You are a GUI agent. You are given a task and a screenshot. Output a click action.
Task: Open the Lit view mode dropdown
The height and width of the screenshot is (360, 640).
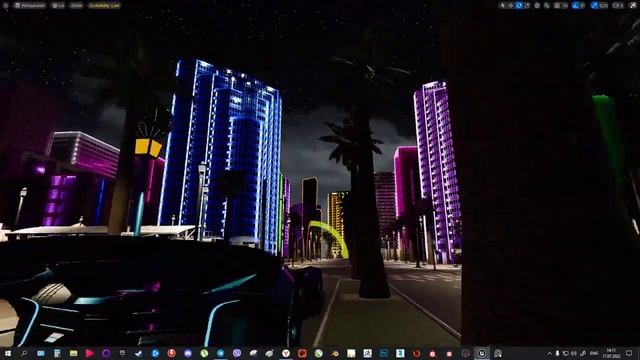58,5
